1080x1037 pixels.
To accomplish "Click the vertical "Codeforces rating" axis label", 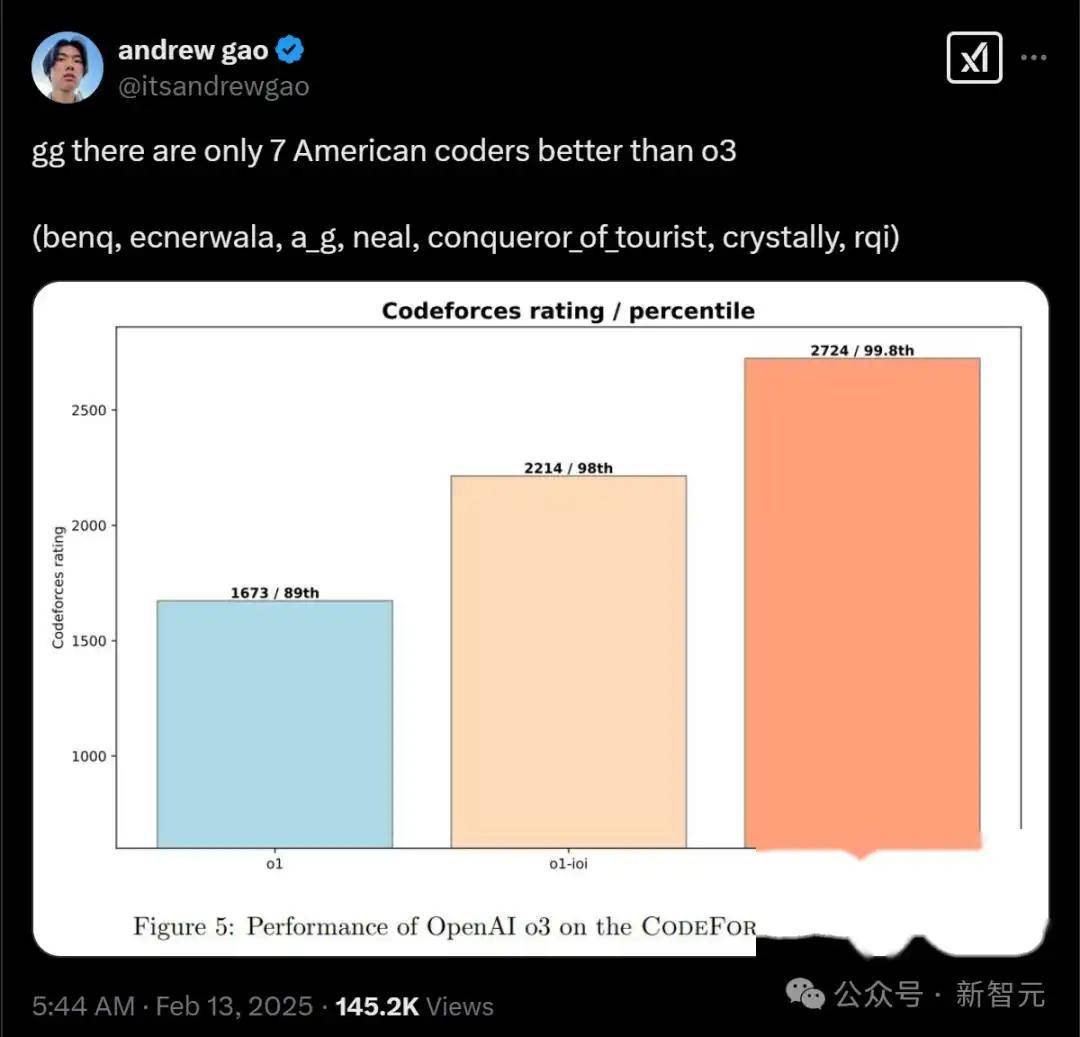I will tap(58, 587).
